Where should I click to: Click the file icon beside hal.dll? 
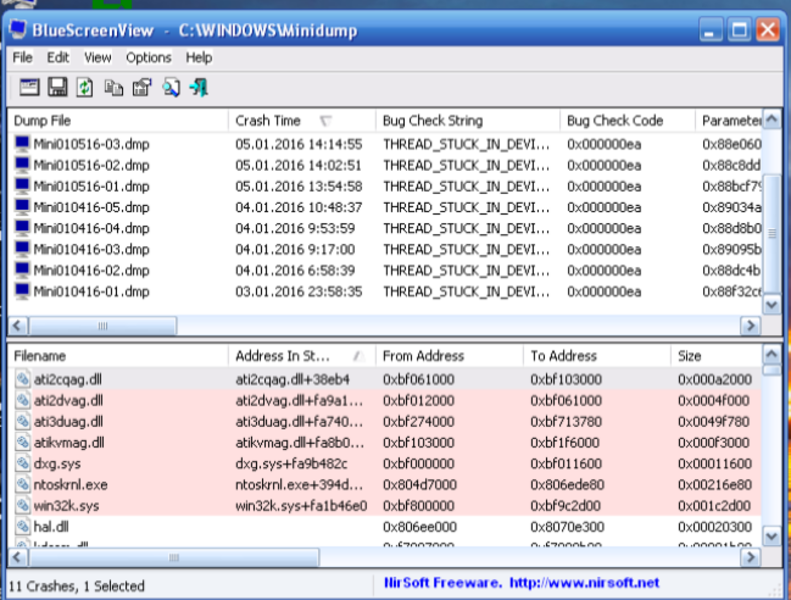[x=22, y=527]
